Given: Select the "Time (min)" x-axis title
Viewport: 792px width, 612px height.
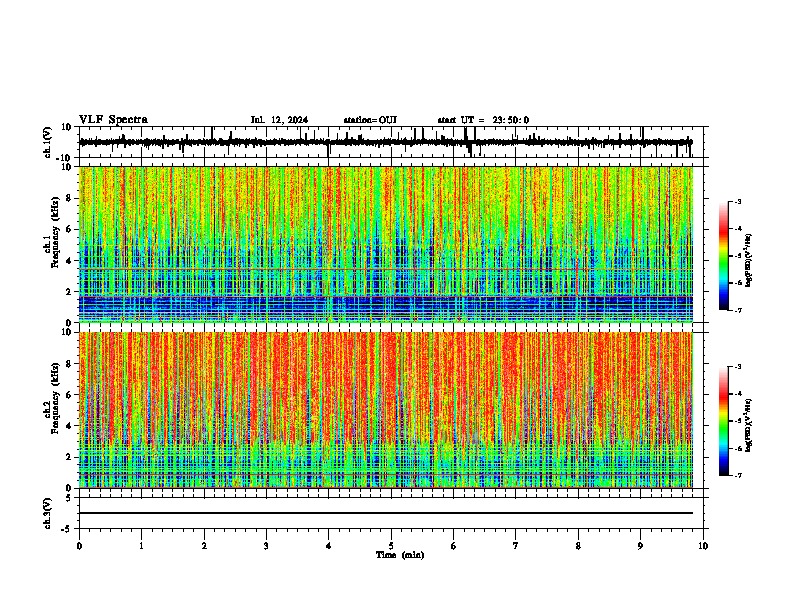Looking at the screenshot, I should (x=400, y=555).
